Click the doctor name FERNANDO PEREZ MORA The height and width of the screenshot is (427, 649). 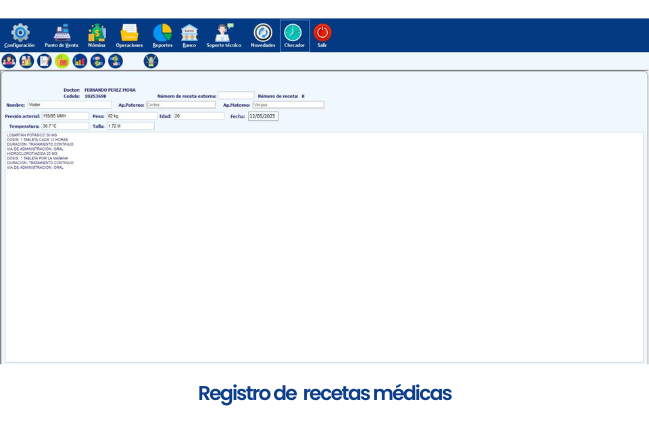click(x=110, y=90)
